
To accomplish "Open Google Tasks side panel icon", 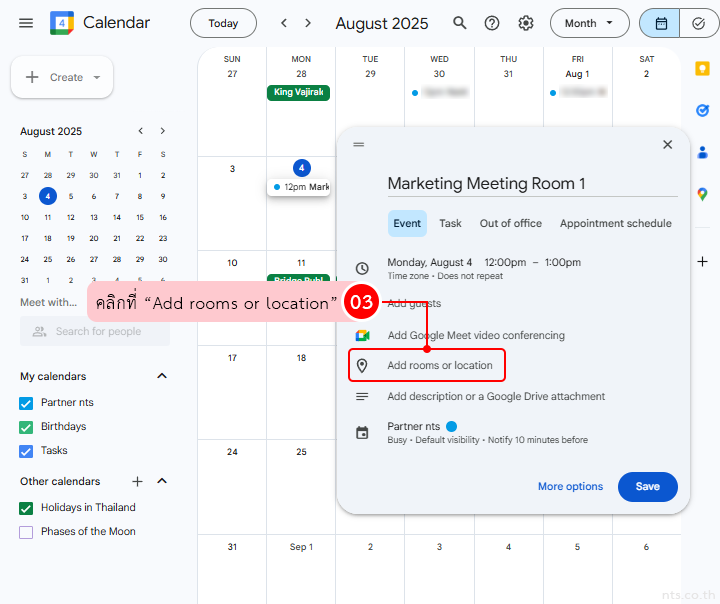I will click(702, 110).
